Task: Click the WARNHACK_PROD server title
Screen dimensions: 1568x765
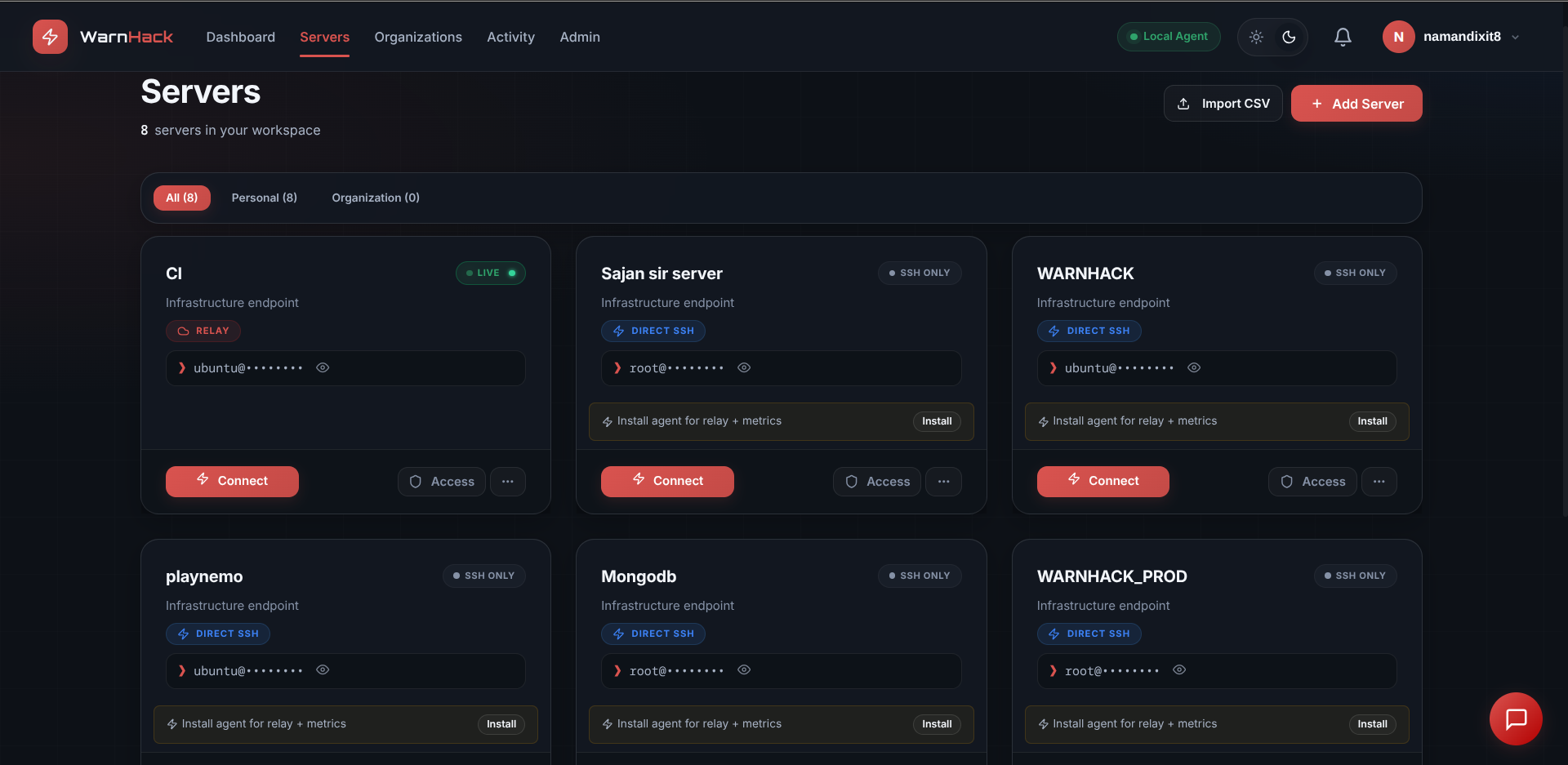Action: [1111, 576]
